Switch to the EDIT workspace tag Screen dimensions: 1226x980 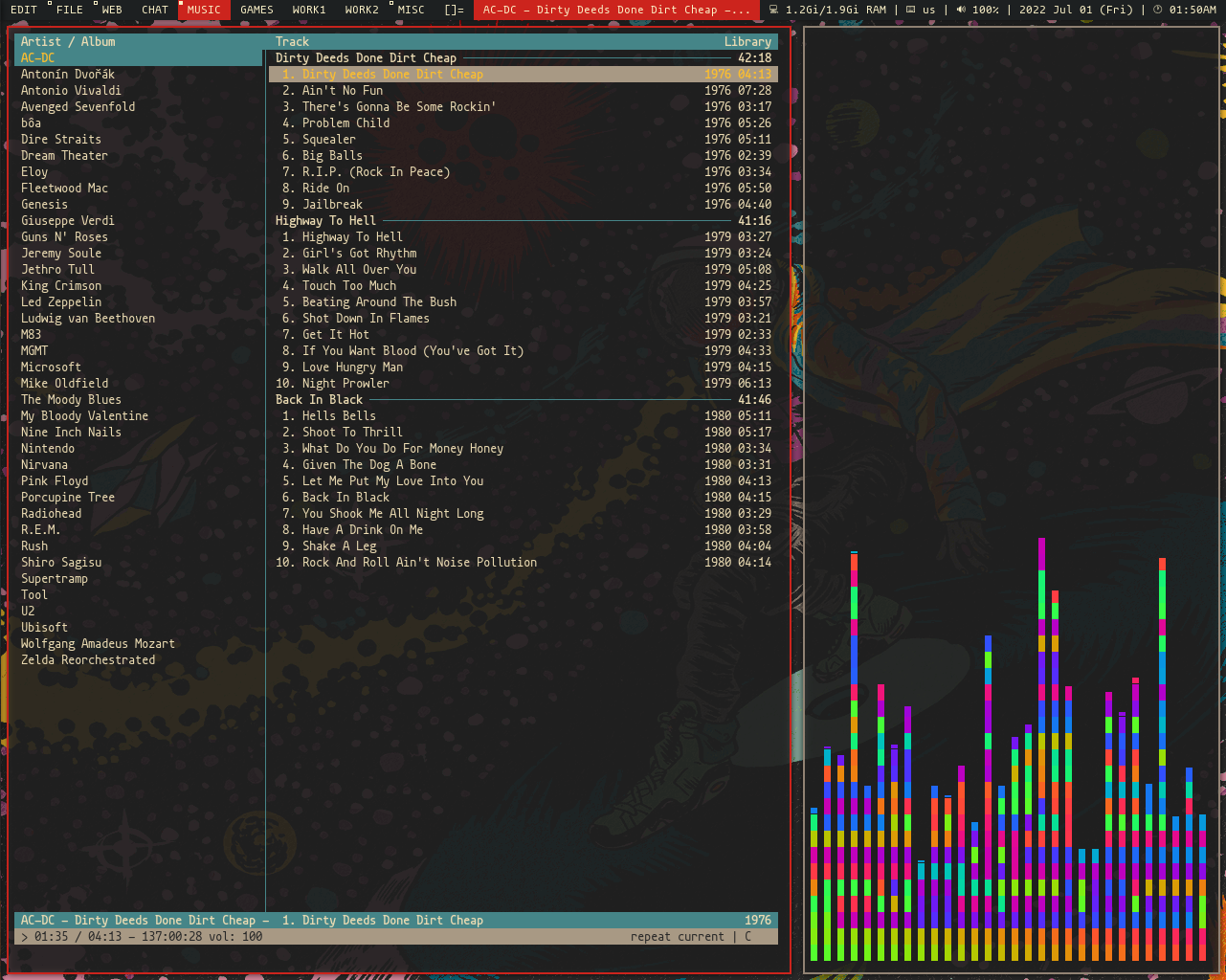coord(23,10)
